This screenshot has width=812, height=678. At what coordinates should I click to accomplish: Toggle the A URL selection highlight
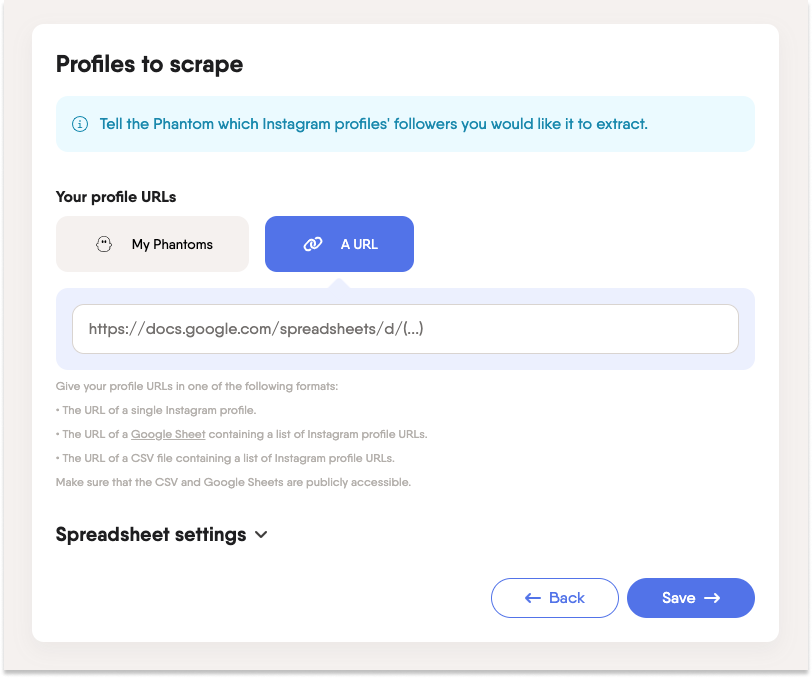339,243
